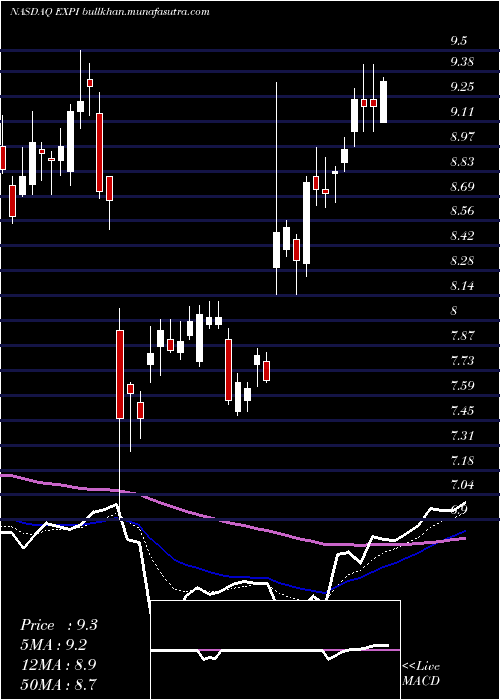Pick the 8.69 price label
The width and height of the screenshot is (500, 700).
click(462, 187)
